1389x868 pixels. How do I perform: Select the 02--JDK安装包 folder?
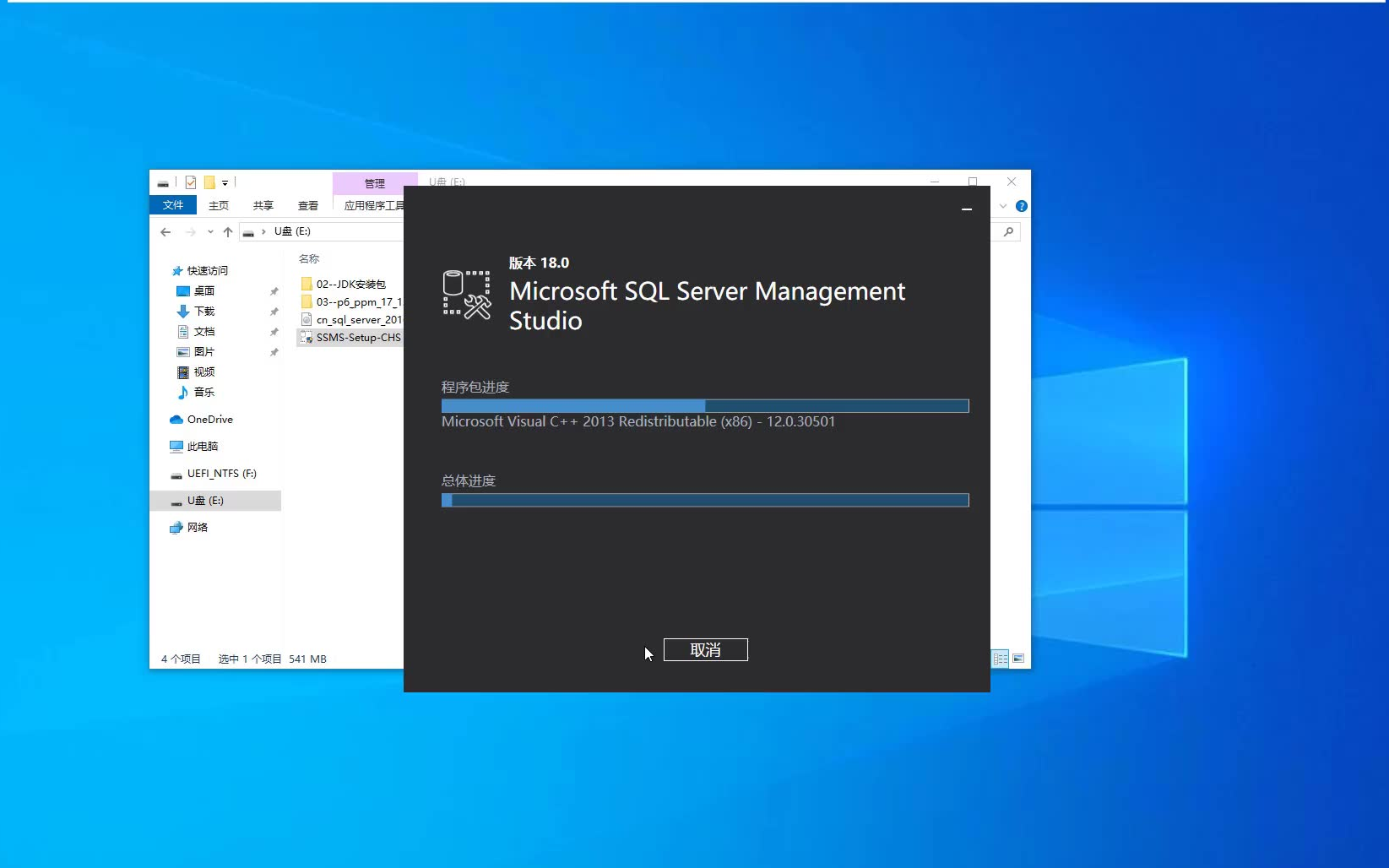(x=351, y=284)
